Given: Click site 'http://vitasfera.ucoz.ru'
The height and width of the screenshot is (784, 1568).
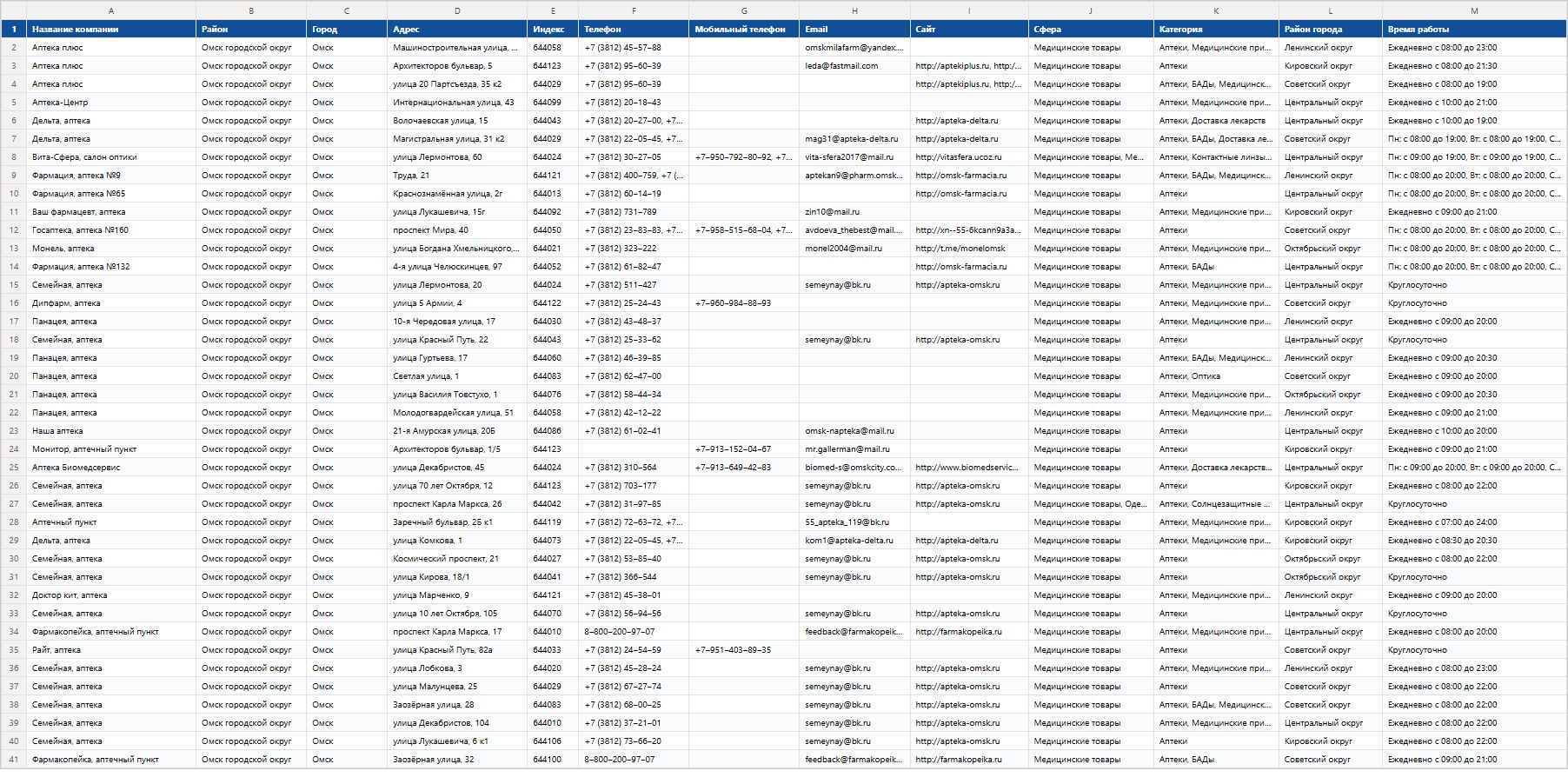Looking at the screenshot, I should pyautogui.click(x=969, y=157).
